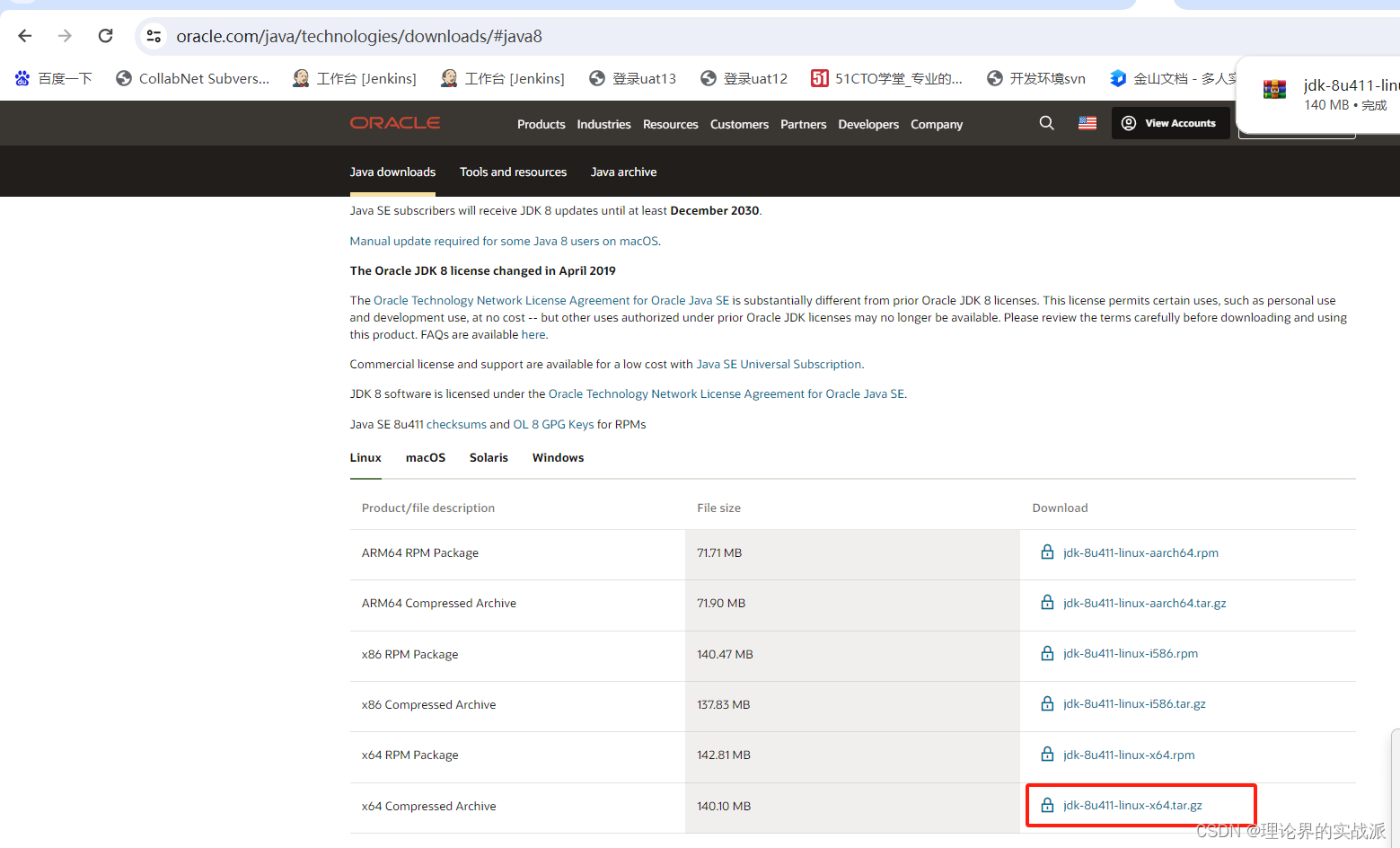Viewport: 1400px width, 848px height.
Task: Open the 51CTO学堂 bookmark
Action: (886, 78)
